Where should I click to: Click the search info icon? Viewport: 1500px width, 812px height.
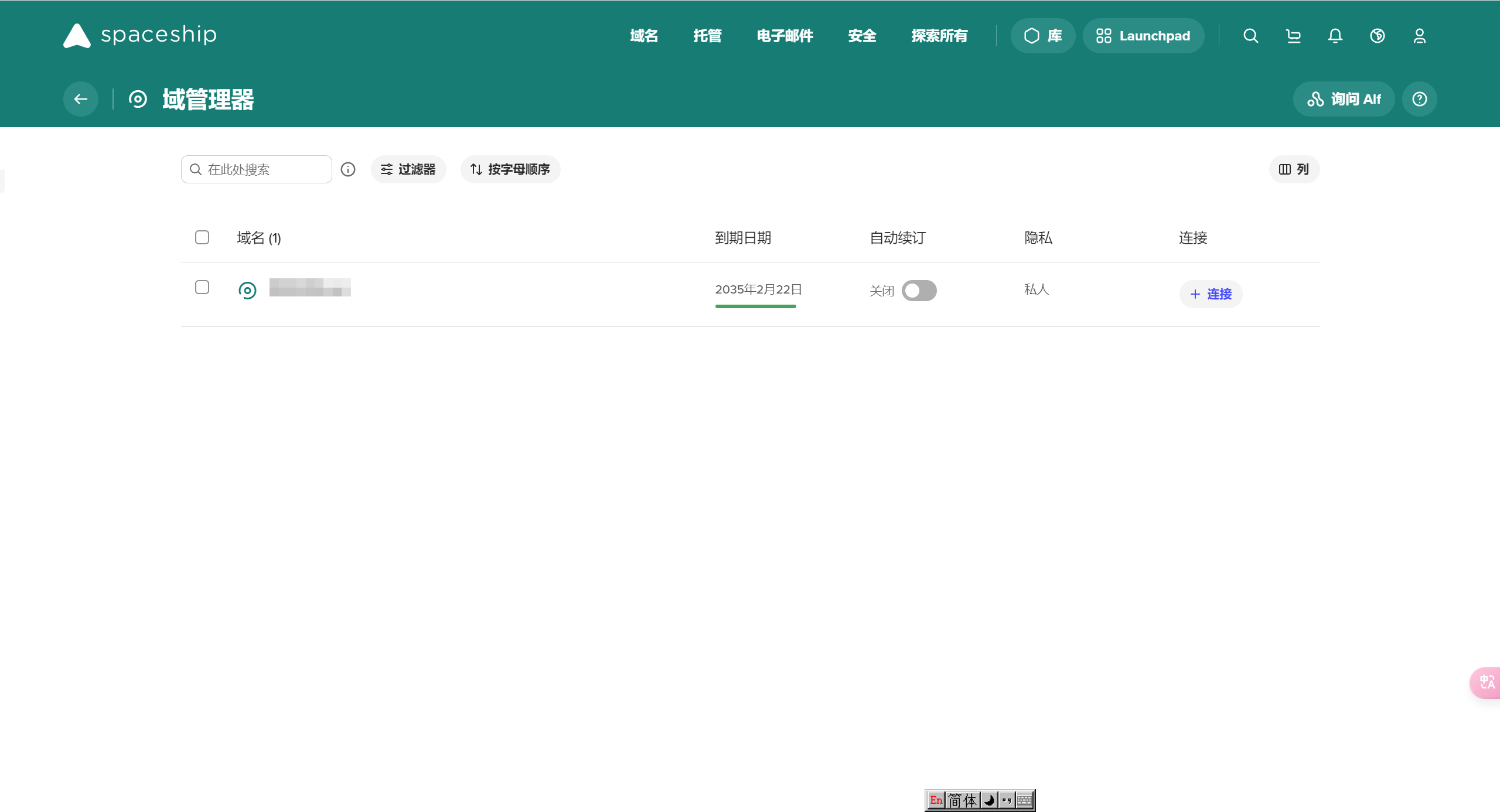(x=348, y=169)
